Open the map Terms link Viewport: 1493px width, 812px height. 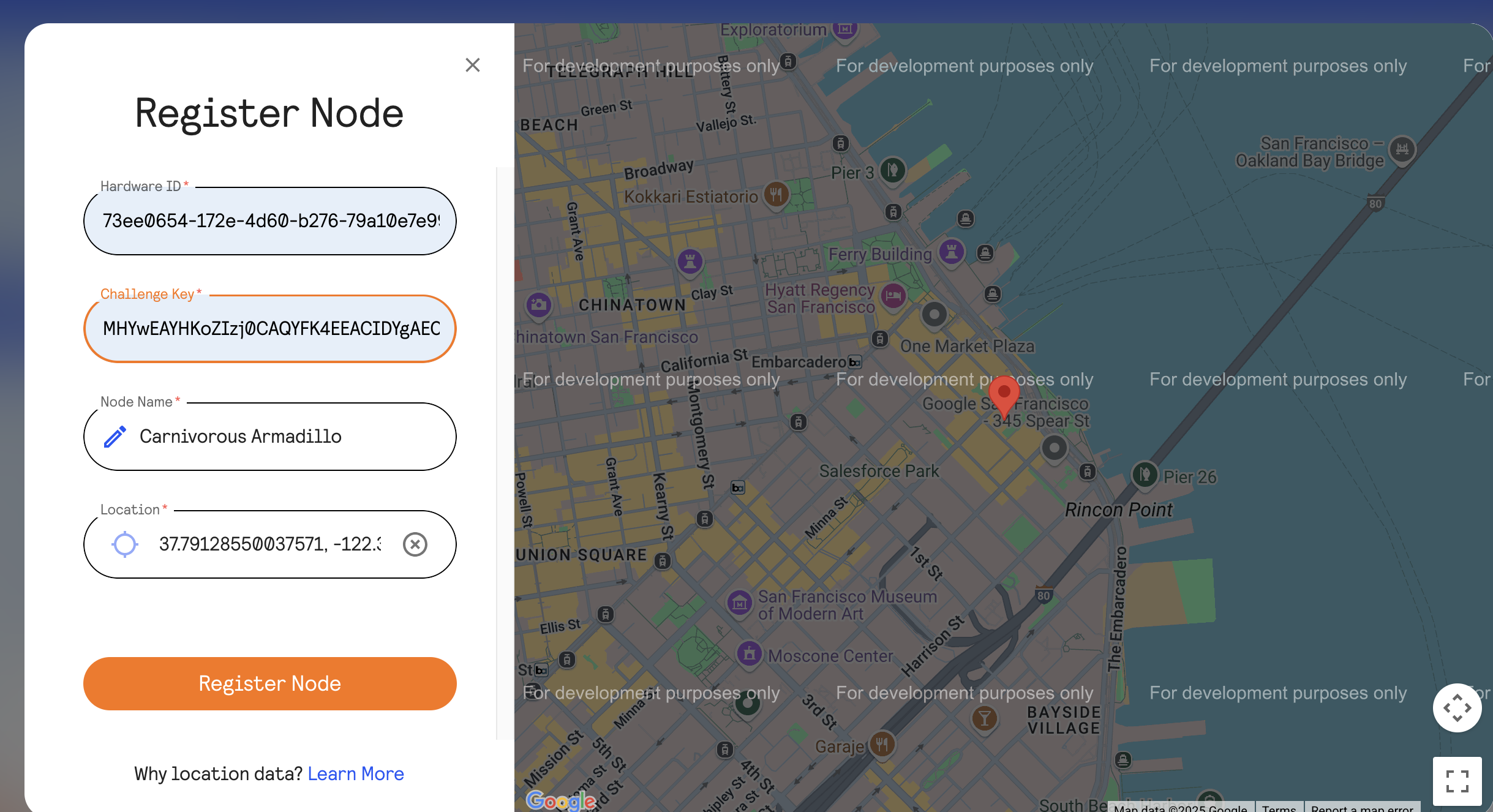pos(1279,808)
